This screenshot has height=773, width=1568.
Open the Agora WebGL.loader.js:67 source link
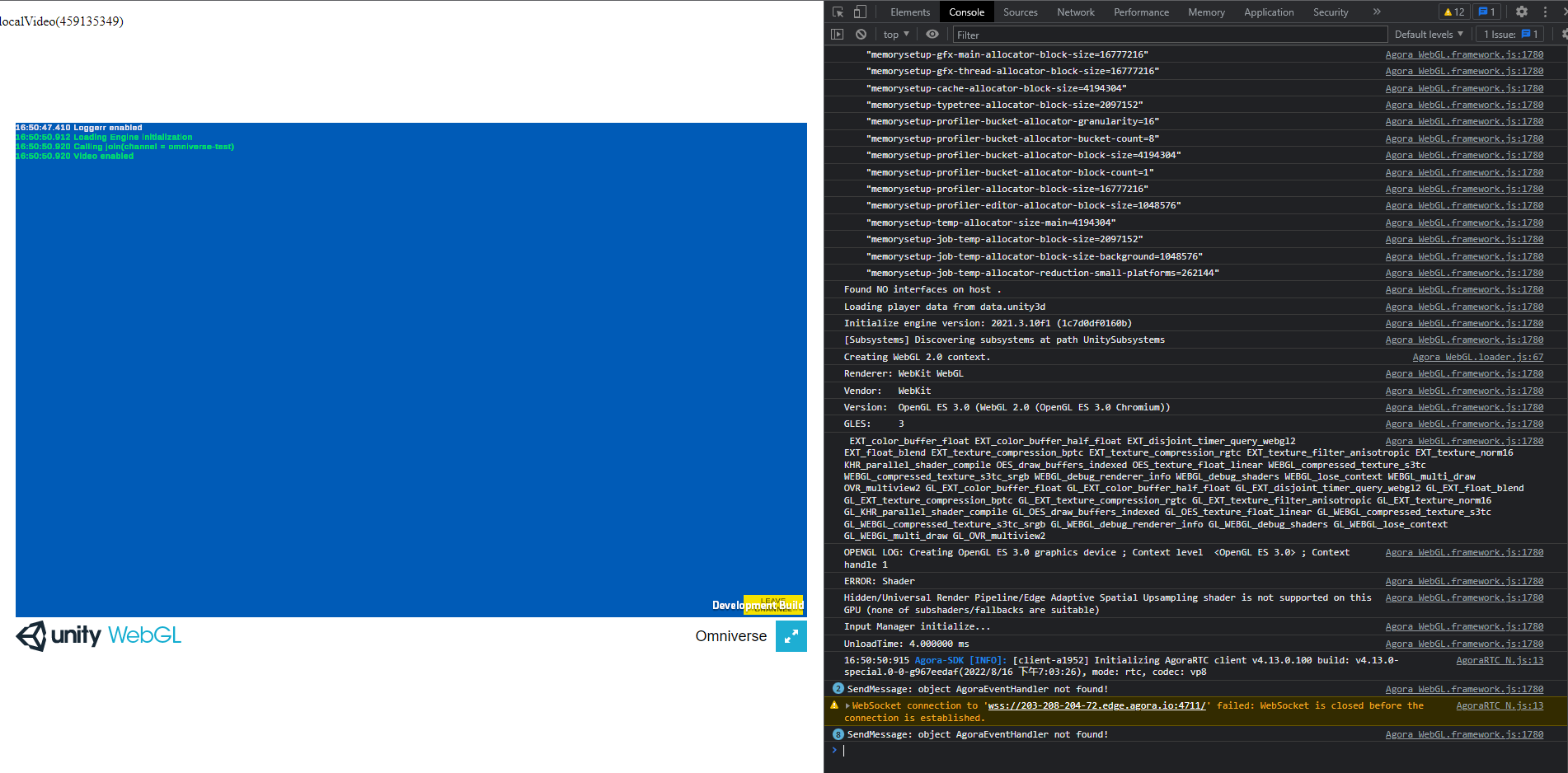pyautogui.click(x=1478, y=357)
